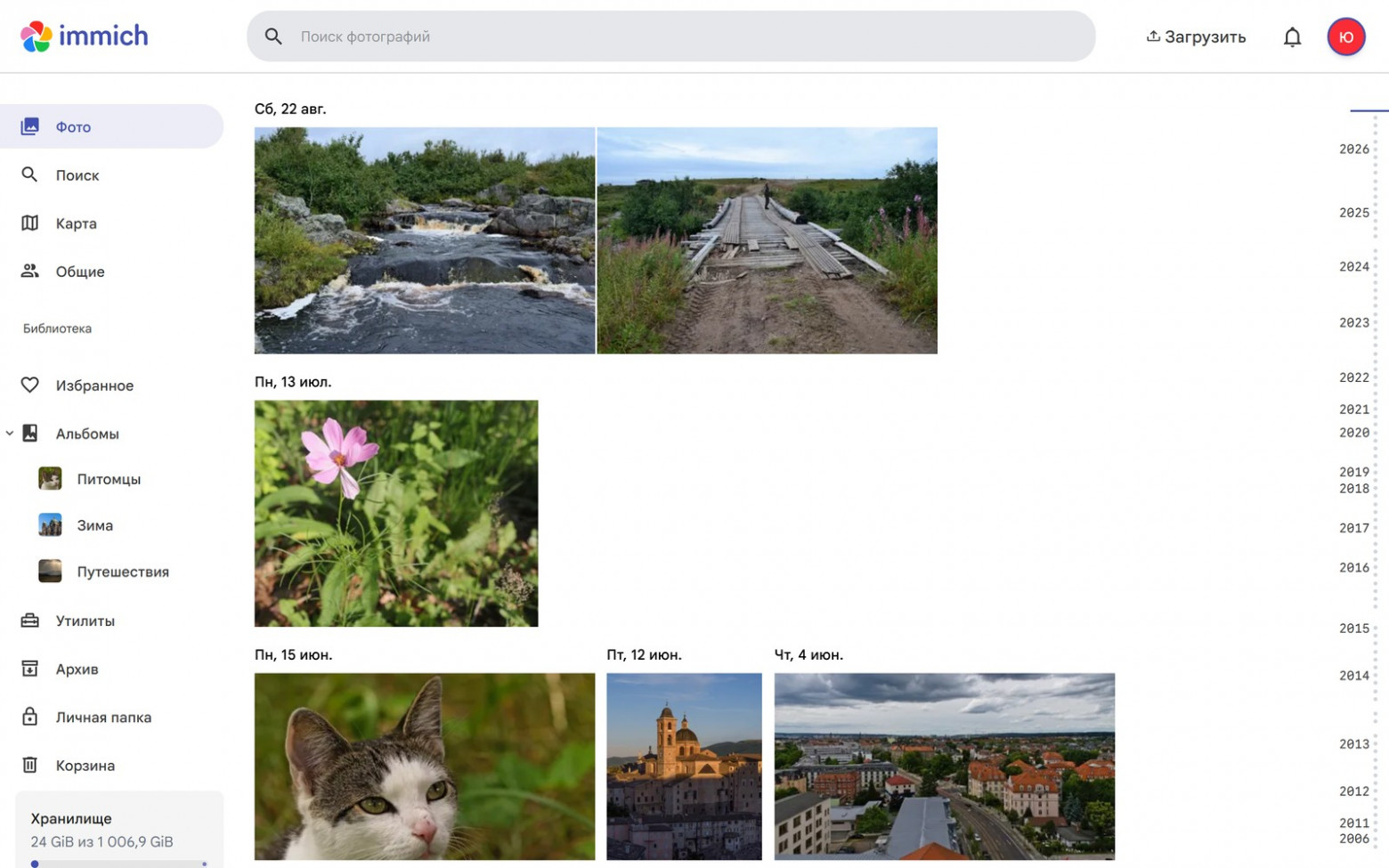Image resolution: width=1389 pixels, height=868 pixels.
Task: Collapse the Альбомы tree chevron
Action: click(x=9, y=434)
